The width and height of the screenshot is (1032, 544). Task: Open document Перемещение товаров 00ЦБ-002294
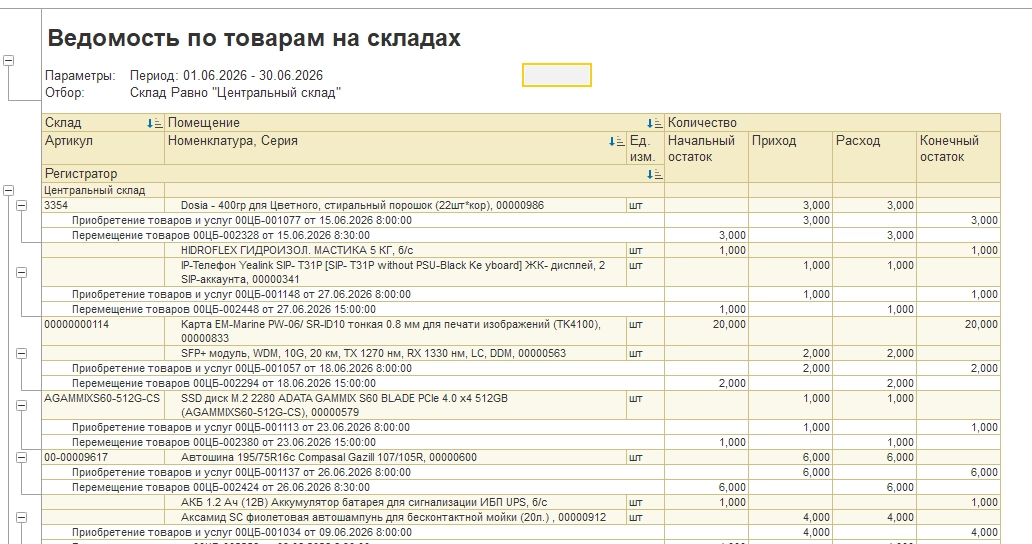point(224,383)
